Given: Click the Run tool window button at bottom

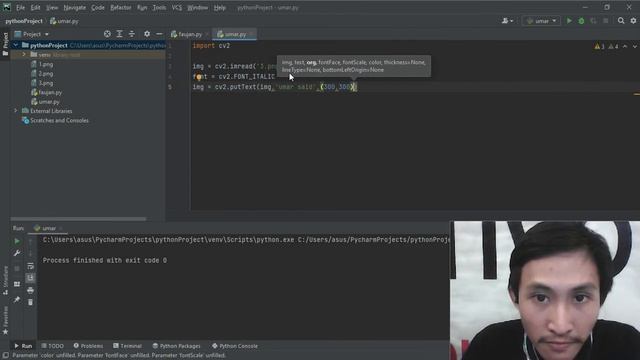Looking at the screenshot, I should [x=23, y=346].
